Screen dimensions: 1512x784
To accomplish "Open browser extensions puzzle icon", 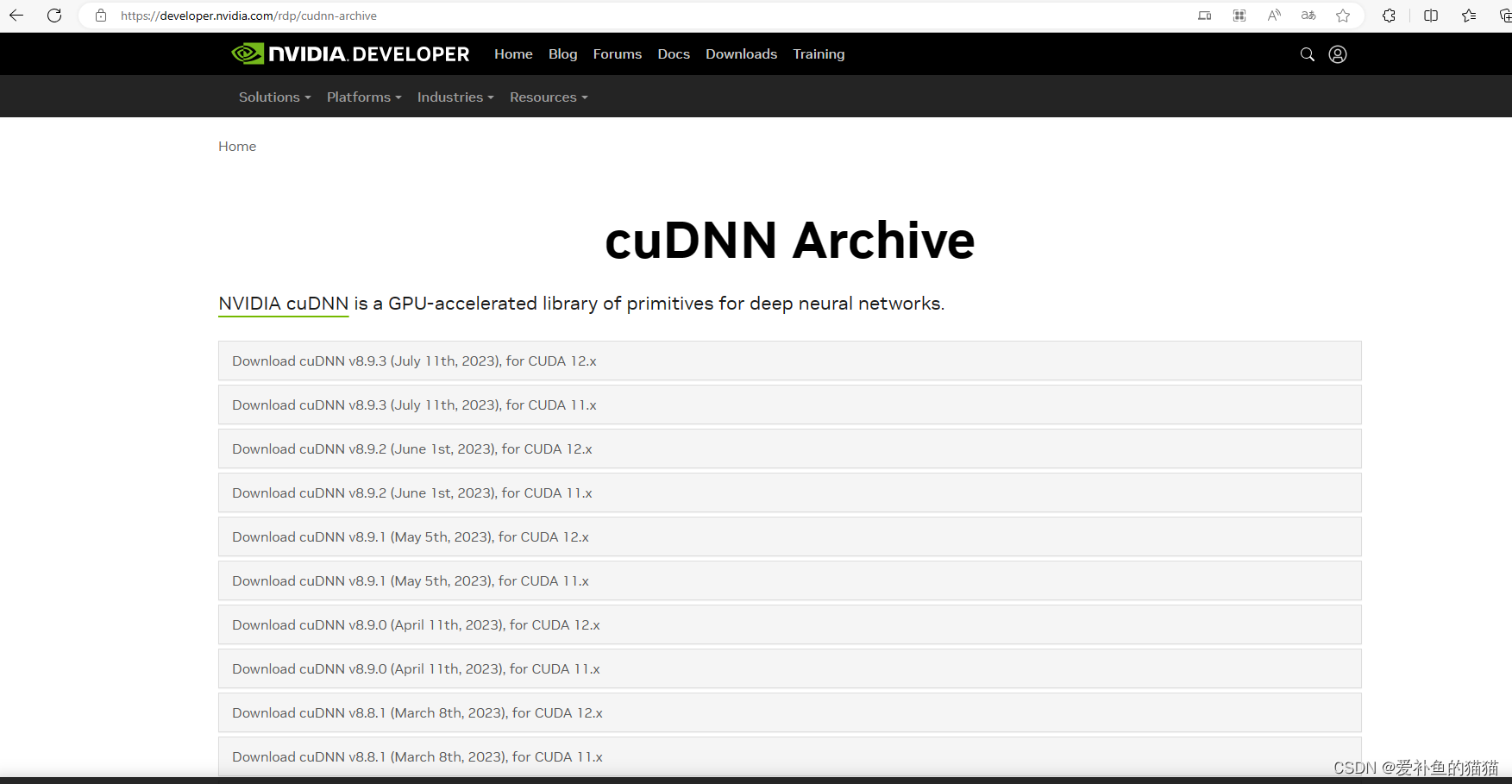I will (x=1389, y=16).
